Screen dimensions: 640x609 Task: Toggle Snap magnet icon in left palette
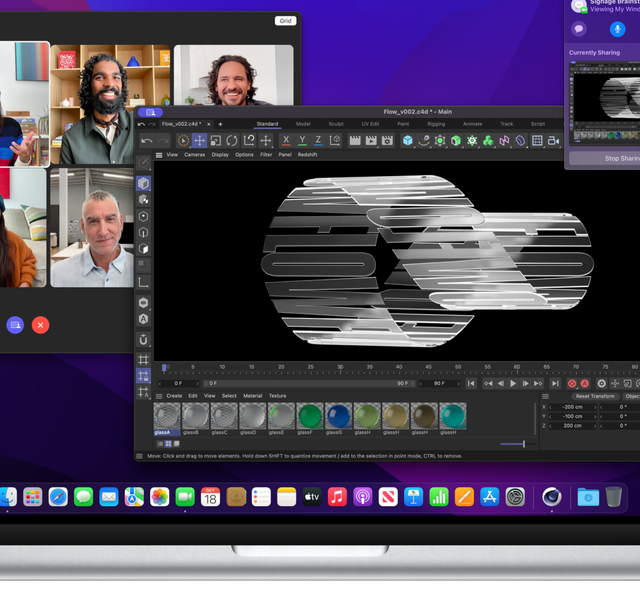tap(143, 339)
